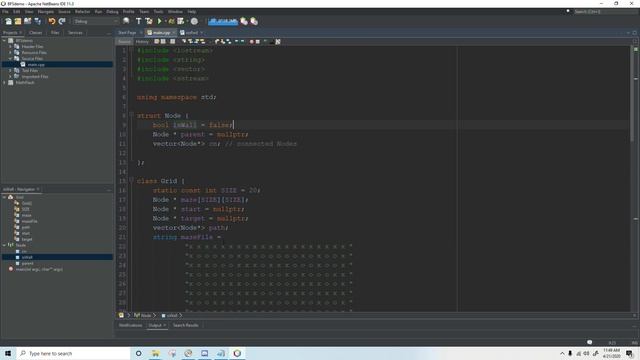This screenshot has height=360, width=640.
Task: Expand the project node below BFSdemo
Action: pyautogui.click(x=4, y=82)
